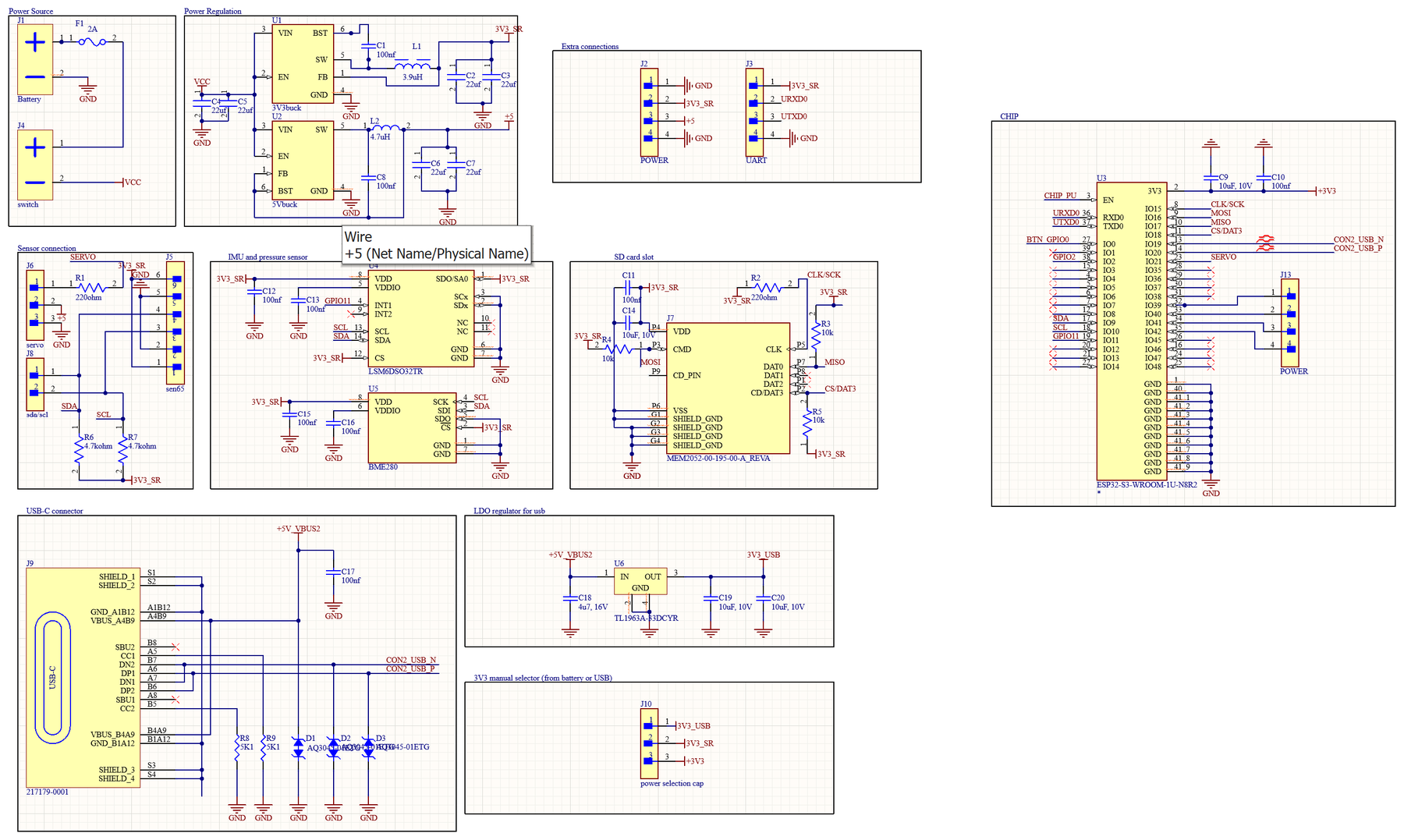Click capacitor C18 4u7, 16V
Viewport: 1404px width, 840px height.
click(569, 598)
